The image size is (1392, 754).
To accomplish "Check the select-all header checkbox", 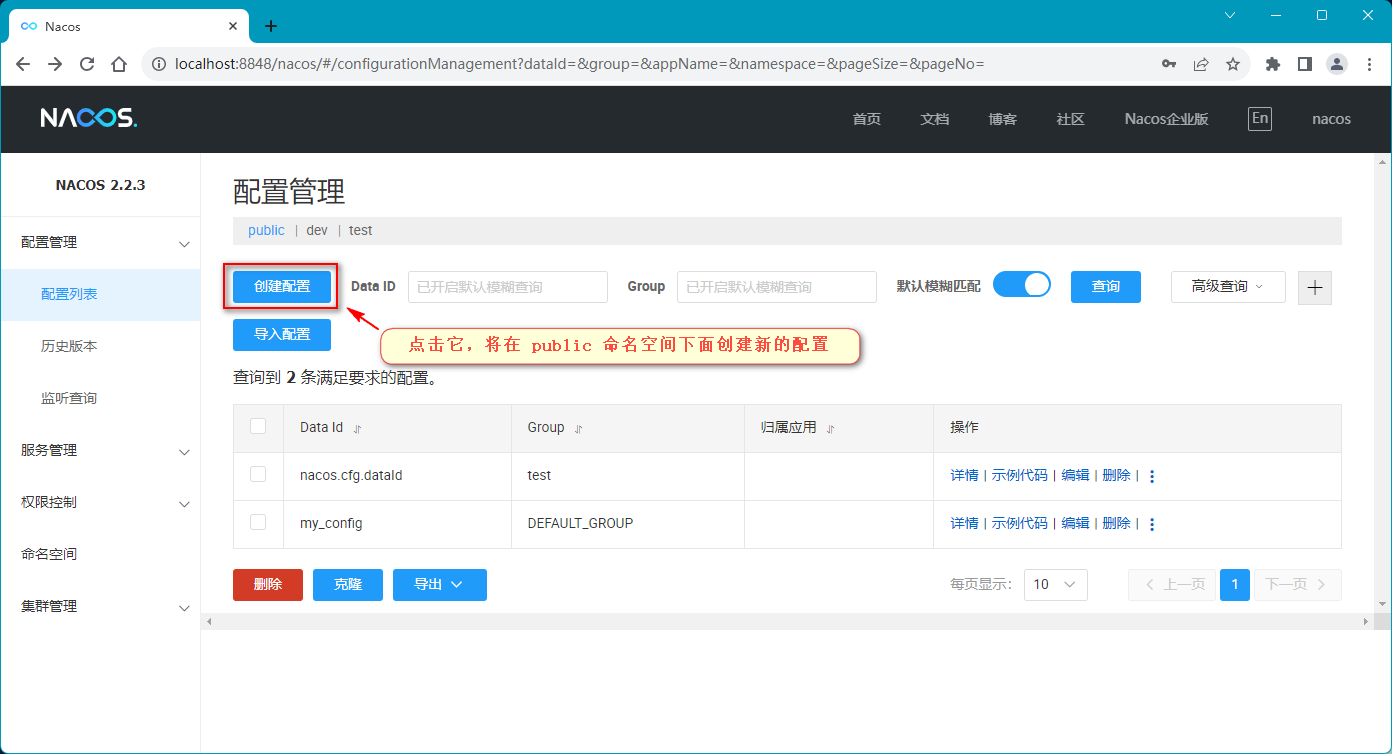I will point(258,426).
